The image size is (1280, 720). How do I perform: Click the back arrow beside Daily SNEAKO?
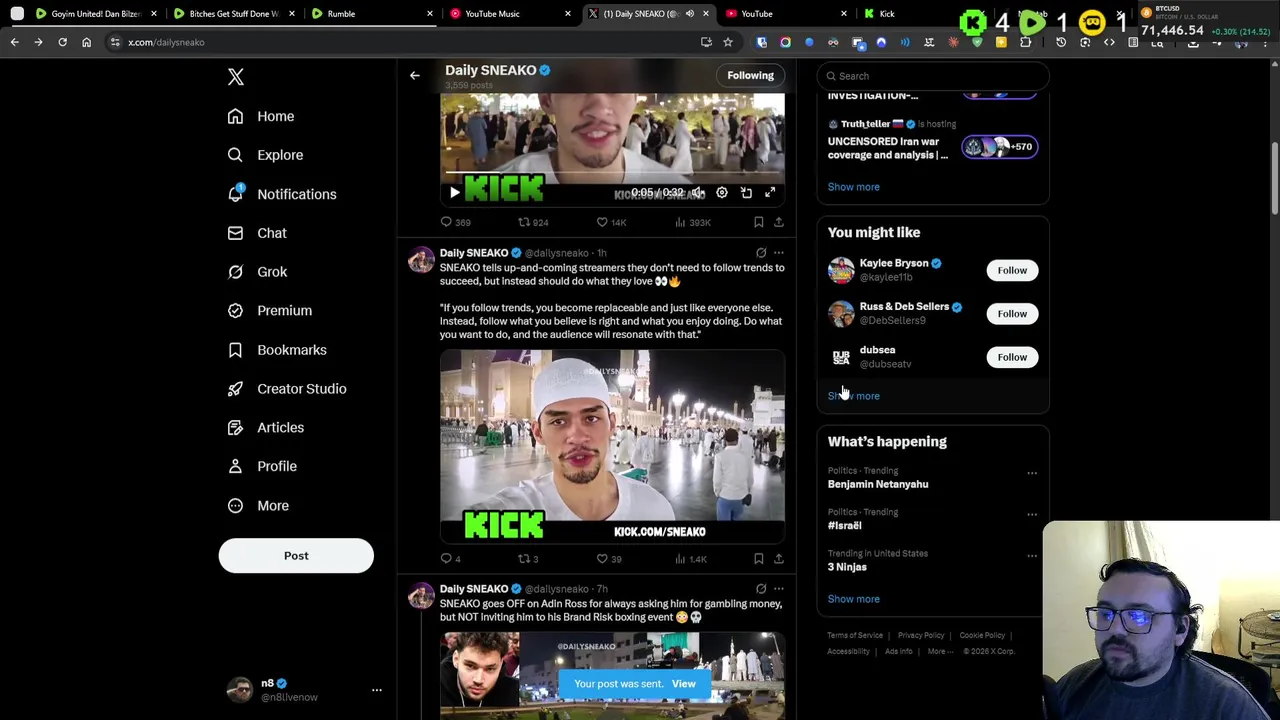coord(414,75)
